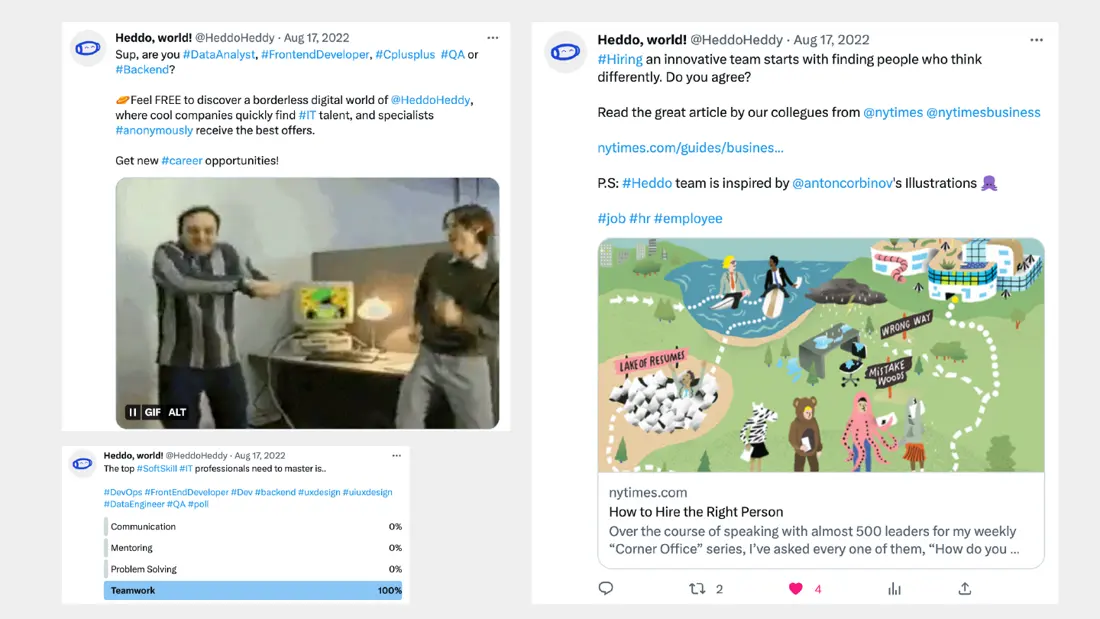
Task: Open the #SoftSkill hashtag in the poll tweet
Action: coord(156,469)
